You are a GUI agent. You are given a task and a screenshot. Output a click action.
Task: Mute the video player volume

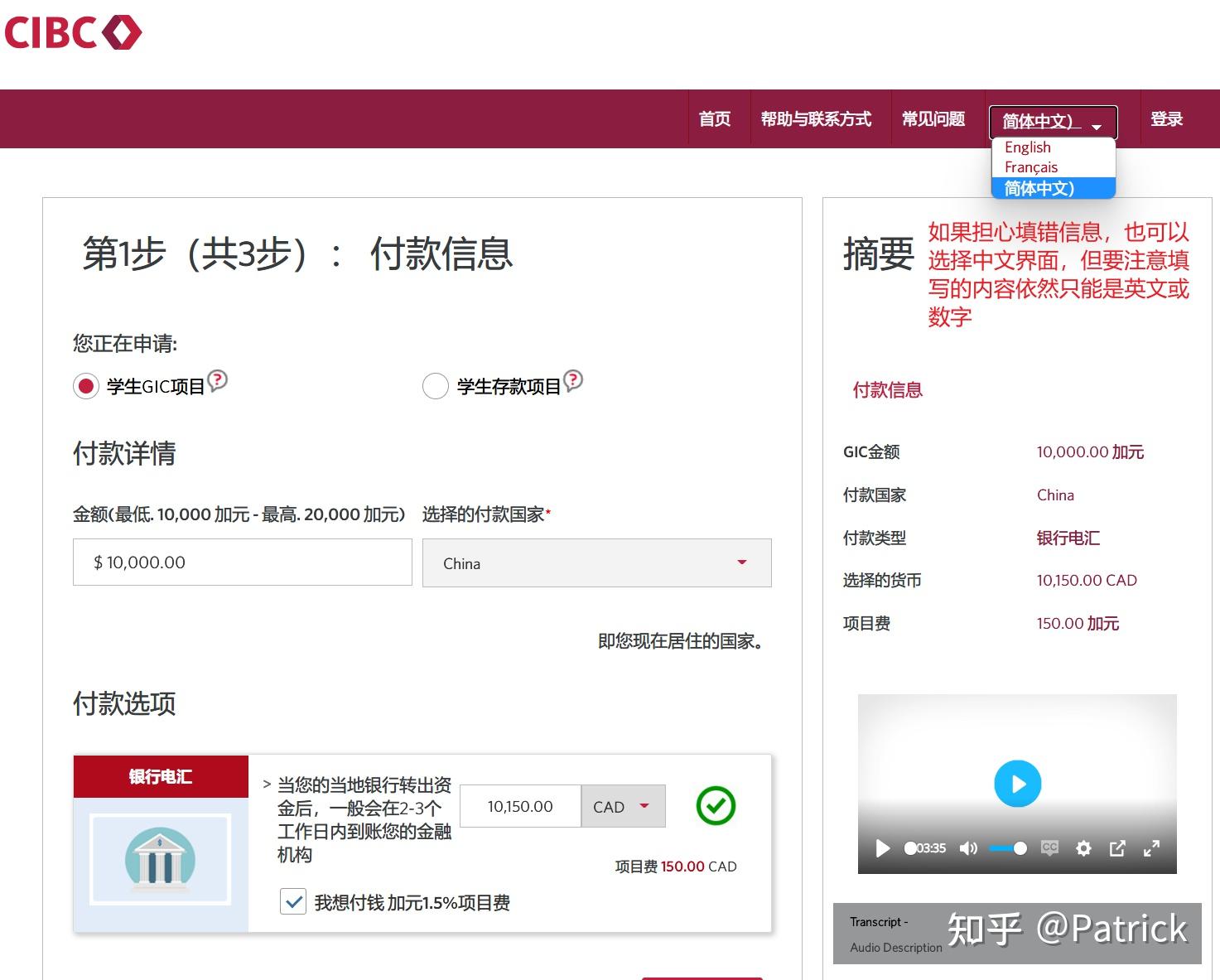click(968, 848)
